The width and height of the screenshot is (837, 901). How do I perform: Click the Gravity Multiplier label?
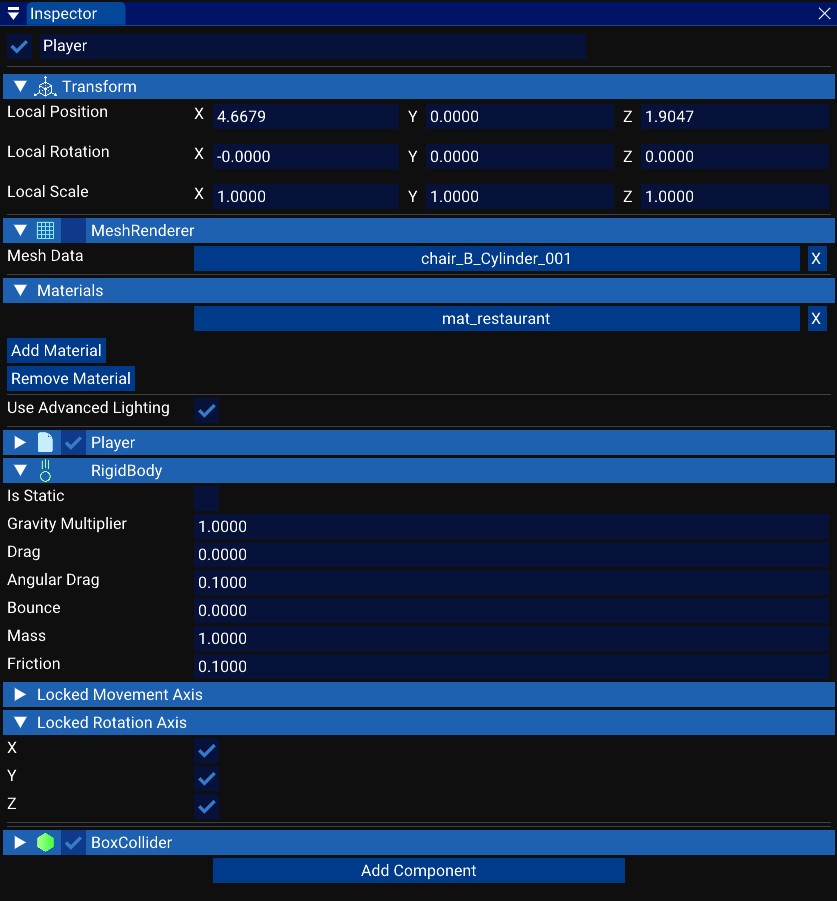pos(67,524)
